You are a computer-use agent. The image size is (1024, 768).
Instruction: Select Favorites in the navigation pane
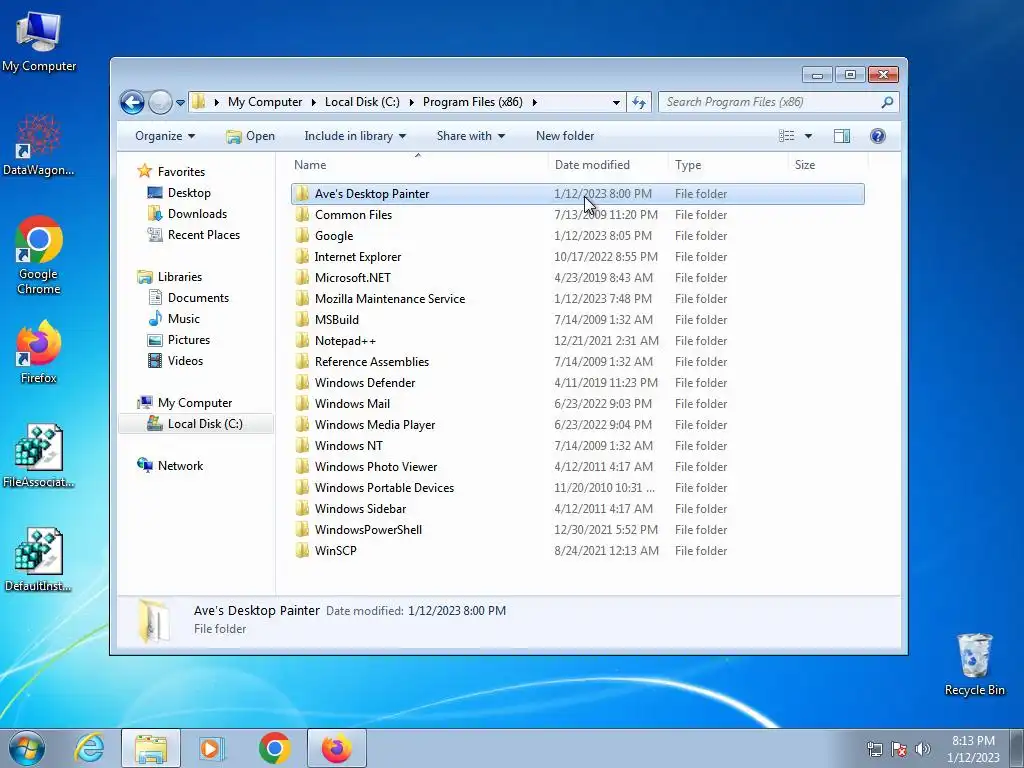pos(181,172)
